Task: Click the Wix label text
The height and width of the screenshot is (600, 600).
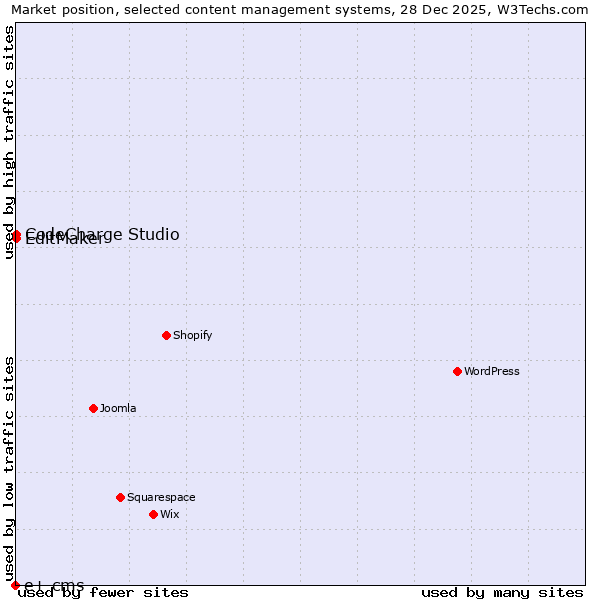Action: 170,514
